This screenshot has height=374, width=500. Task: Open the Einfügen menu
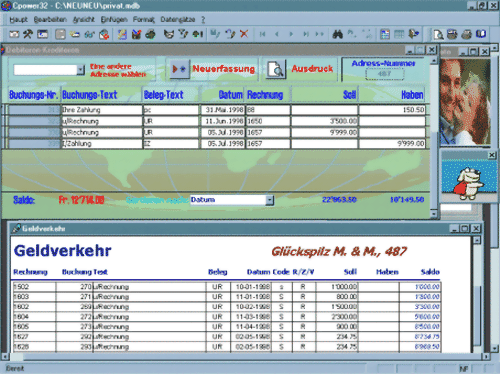(x=114, y=20)
